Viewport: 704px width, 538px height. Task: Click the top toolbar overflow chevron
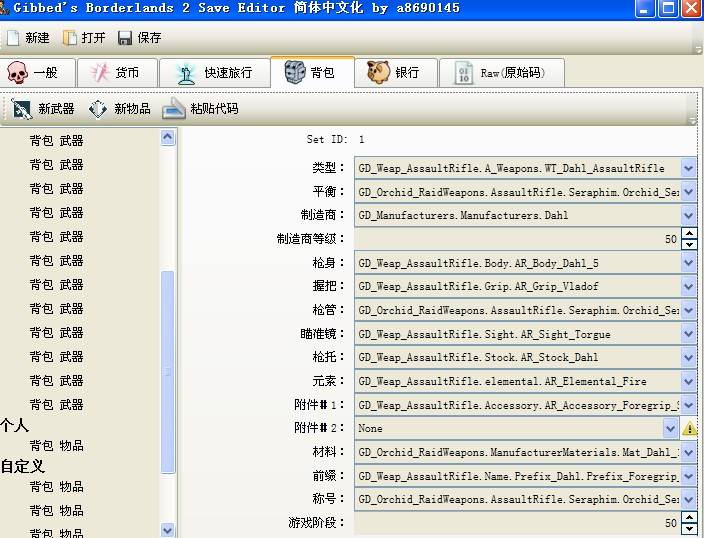click(699, 49)
